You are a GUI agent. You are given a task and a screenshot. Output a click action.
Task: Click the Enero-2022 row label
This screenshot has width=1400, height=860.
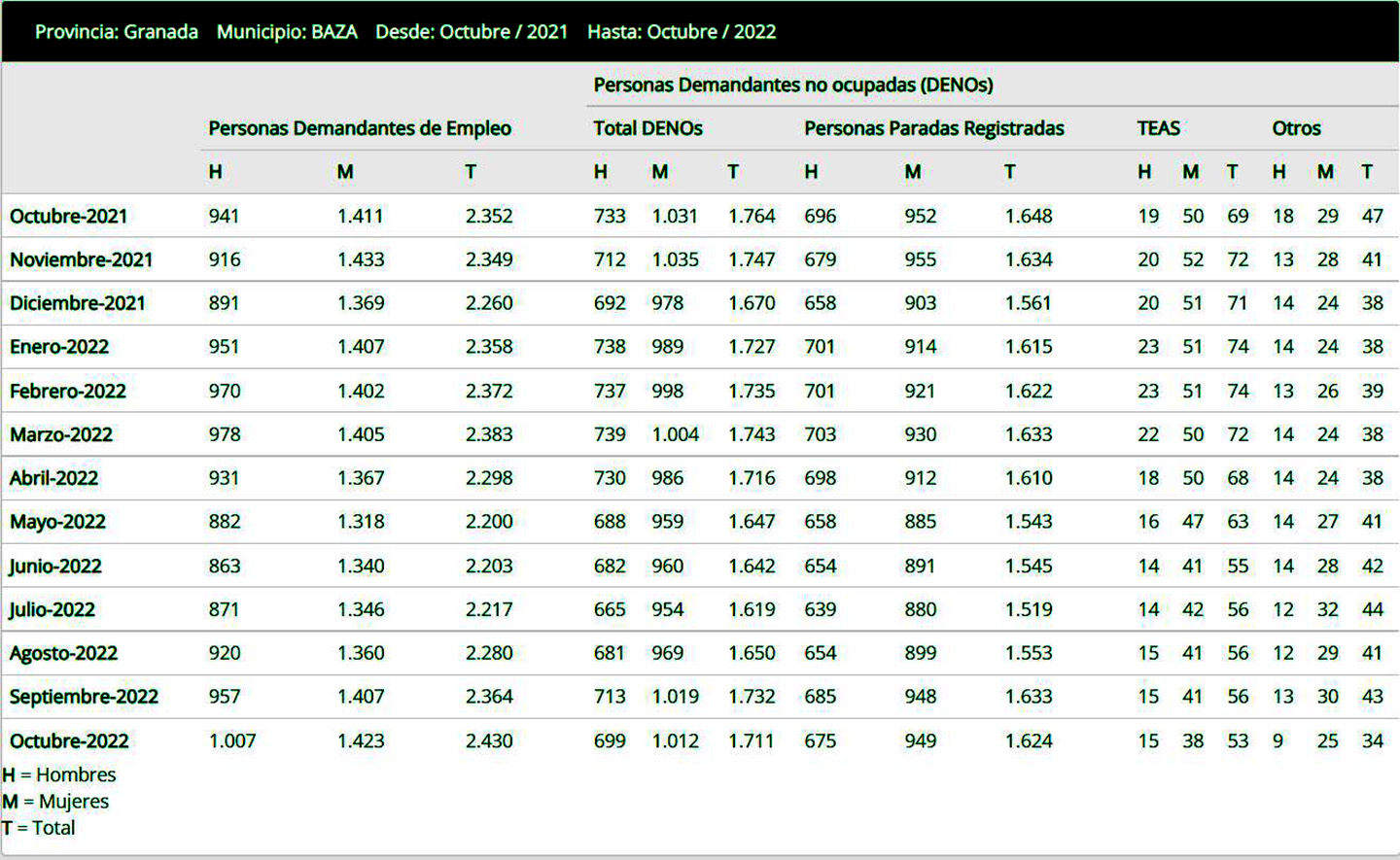coord(59,347)
